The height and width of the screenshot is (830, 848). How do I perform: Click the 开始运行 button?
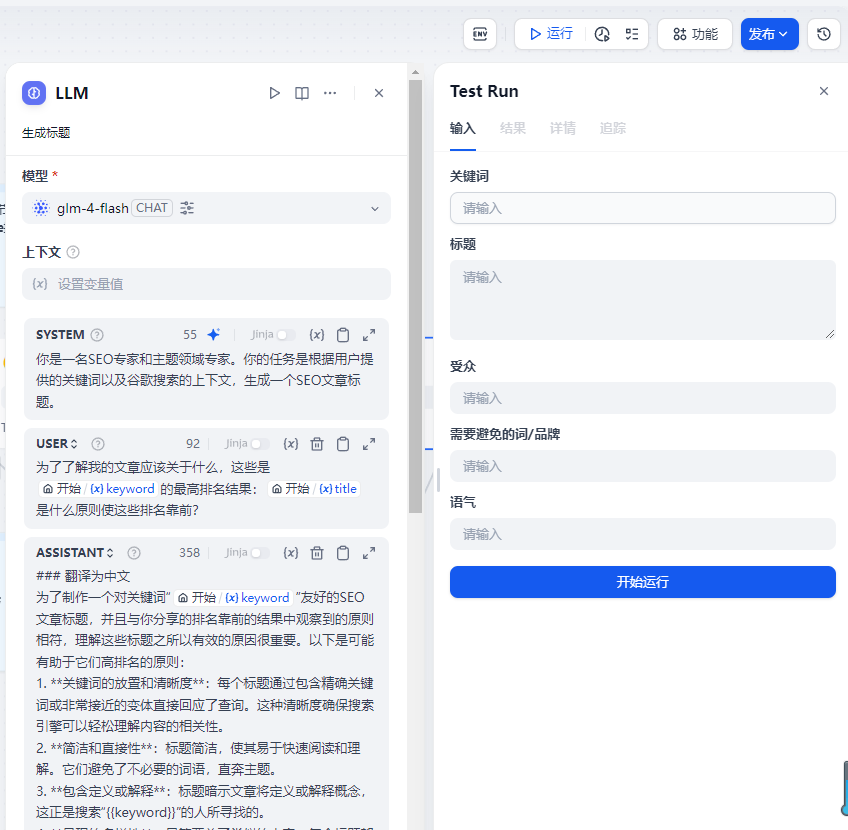click(x=642, y=582)
